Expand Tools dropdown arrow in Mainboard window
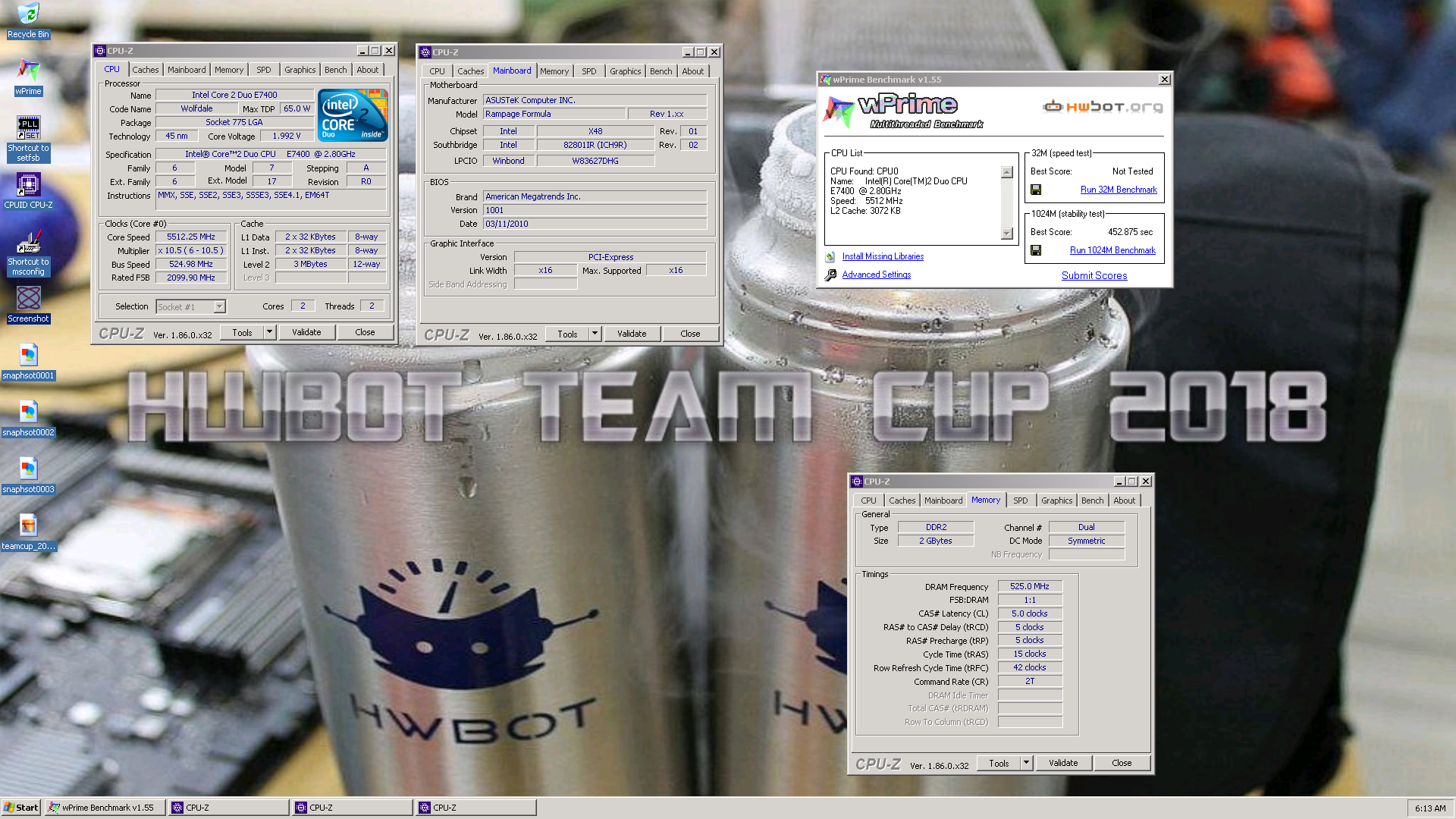The height and width of the screenshot is (819, 1456). pos(595,334)
